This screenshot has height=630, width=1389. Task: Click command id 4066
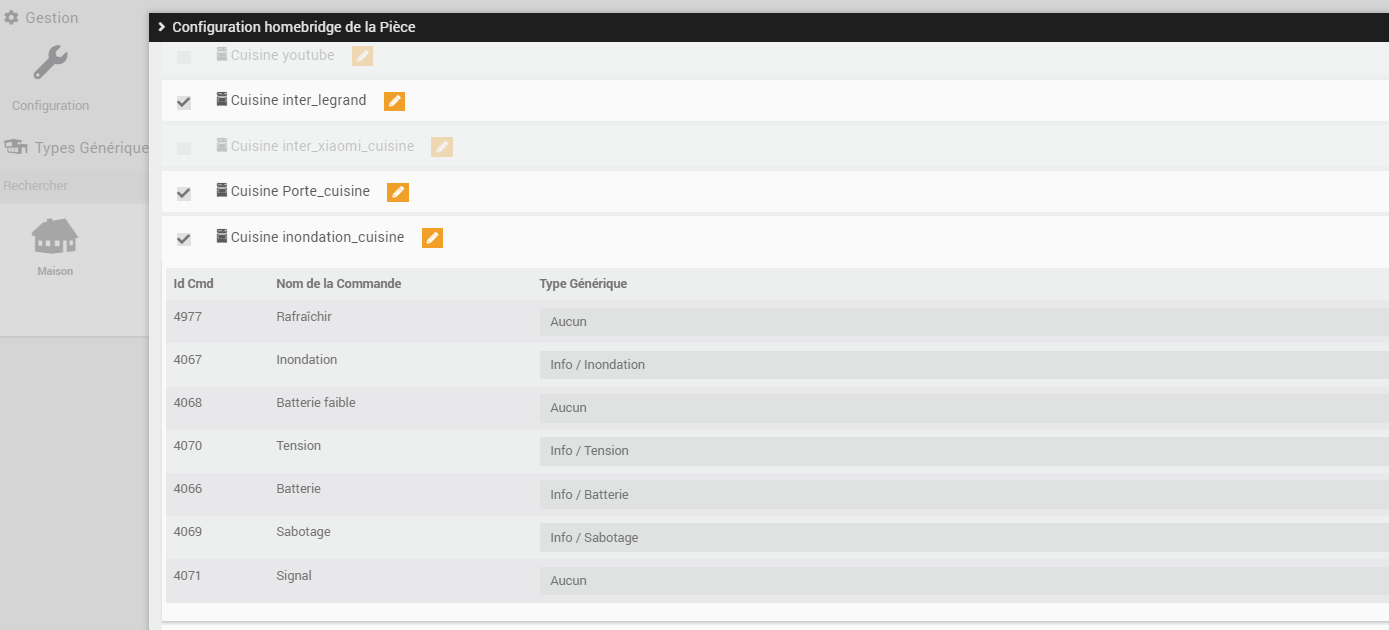coord(188,489)
